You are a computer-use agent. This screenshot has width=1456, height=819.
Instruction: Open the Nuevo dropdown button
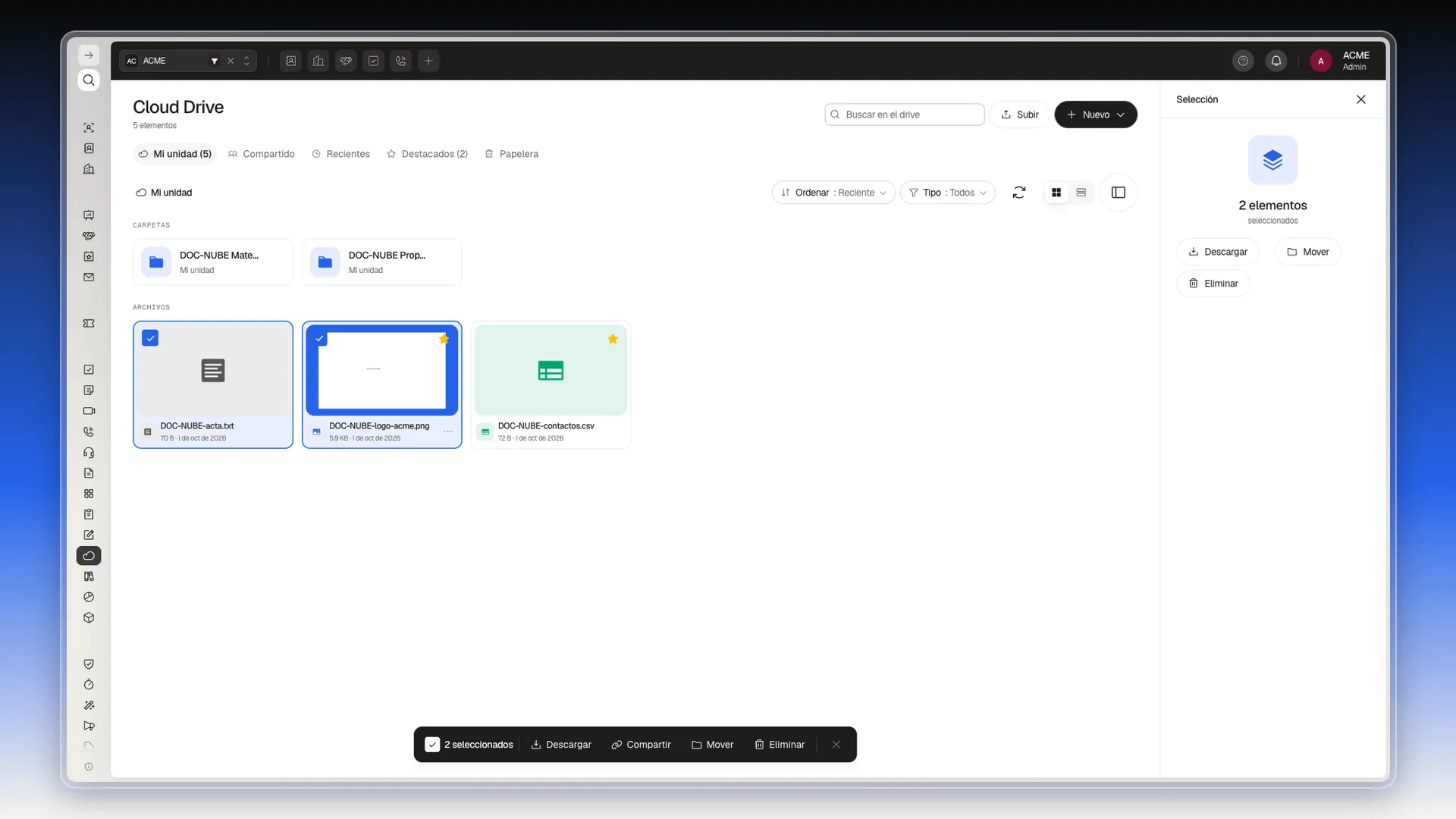pyautogui.click(x=1096, y=115)
